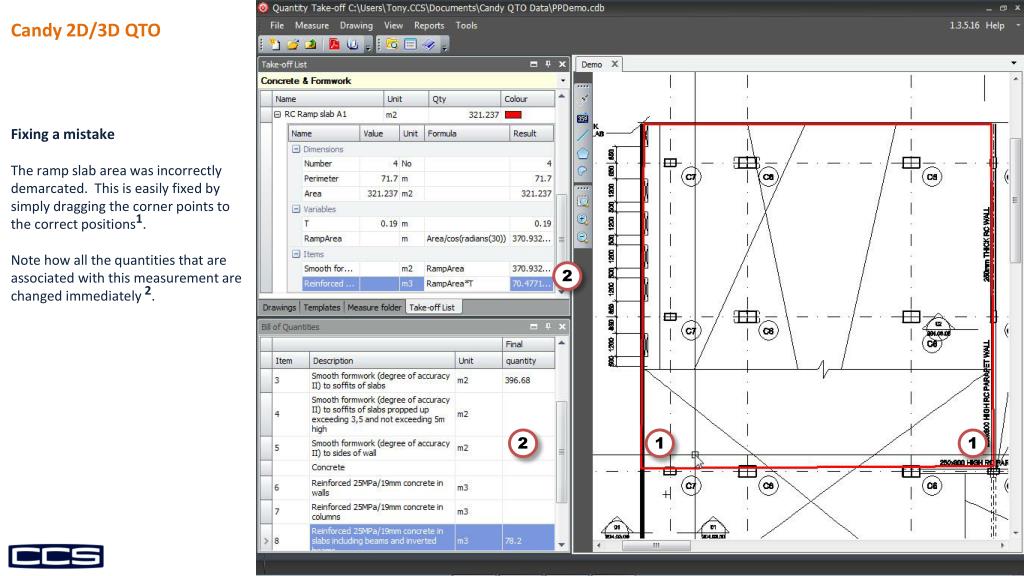Click the folder view toolbar icon

pos(392,44)
